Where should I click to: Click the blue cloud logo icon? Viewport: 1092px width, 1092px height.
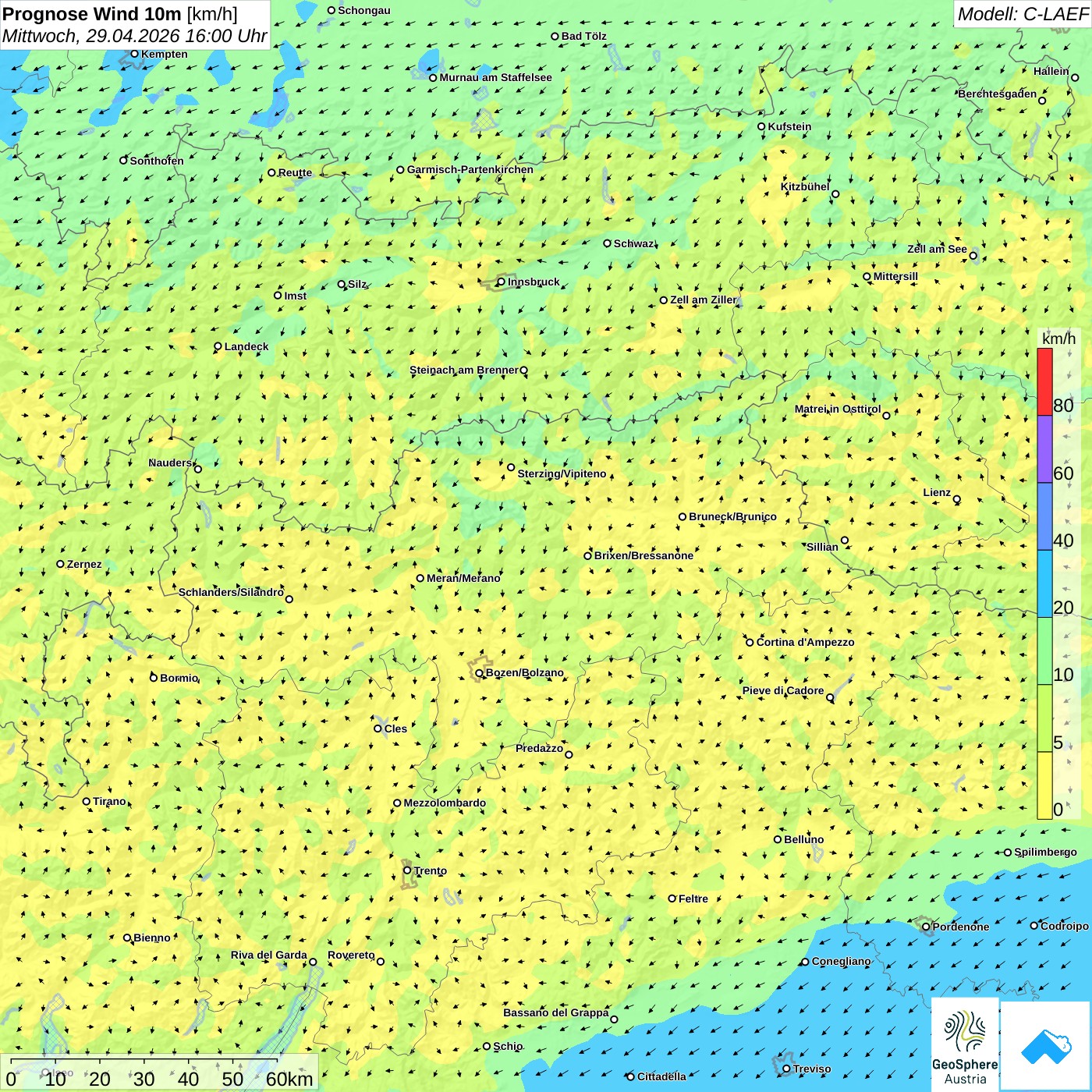1045,1047
